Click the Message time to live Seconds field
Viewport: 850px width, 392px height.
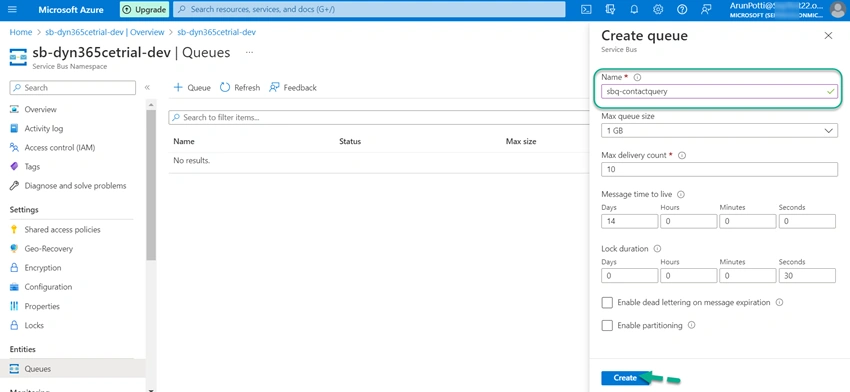(807, 221)
